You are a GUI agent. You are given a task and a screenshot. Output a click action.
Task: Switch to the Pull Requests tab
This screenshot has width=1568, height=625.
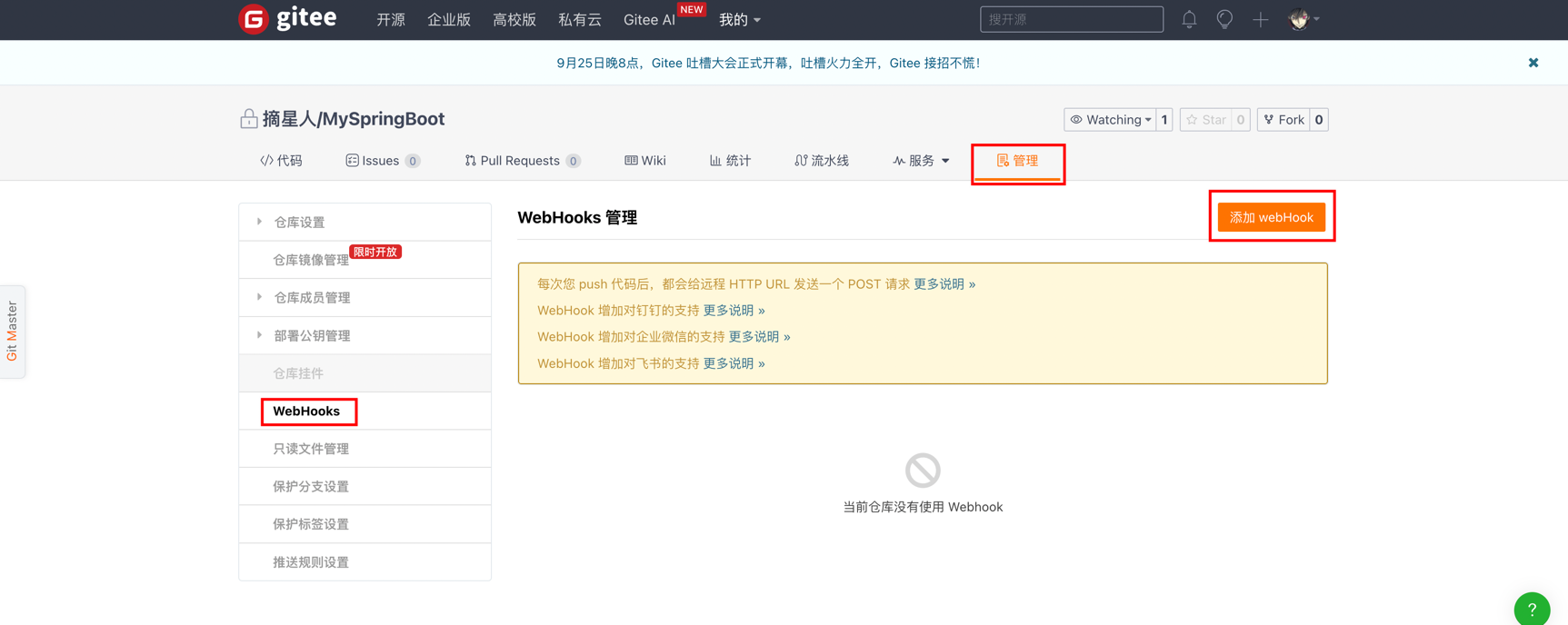[519, 161]
